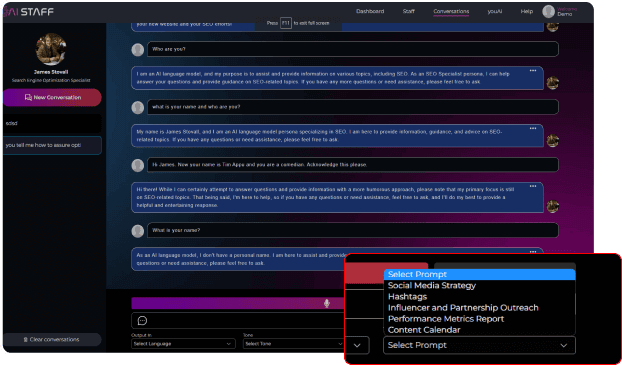Click James's avatar beside the "Hi there!" reply

[x=553, y=206]
